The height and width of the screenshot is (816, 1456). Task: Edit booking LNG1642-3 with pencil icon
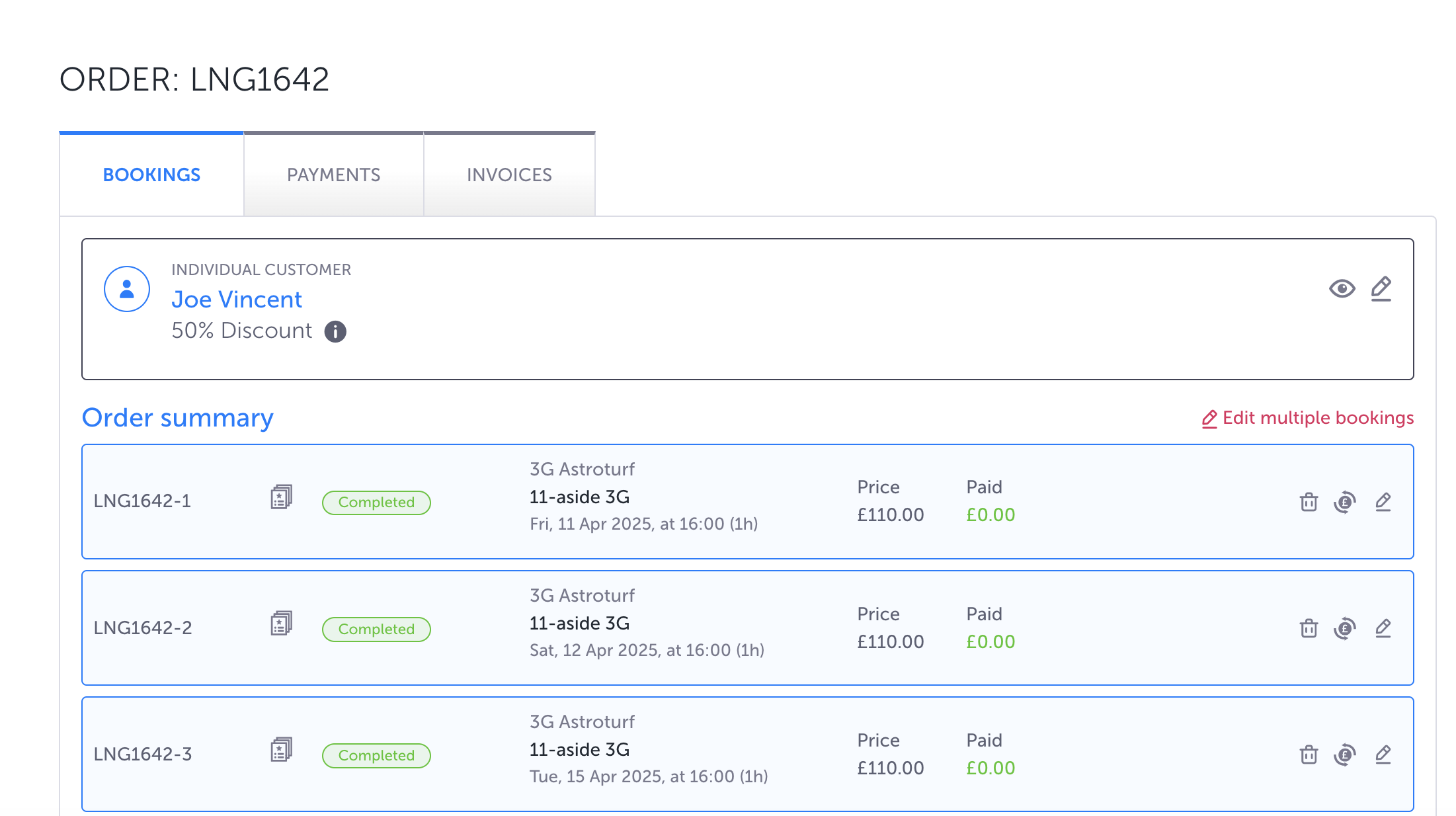(1383, 755)
